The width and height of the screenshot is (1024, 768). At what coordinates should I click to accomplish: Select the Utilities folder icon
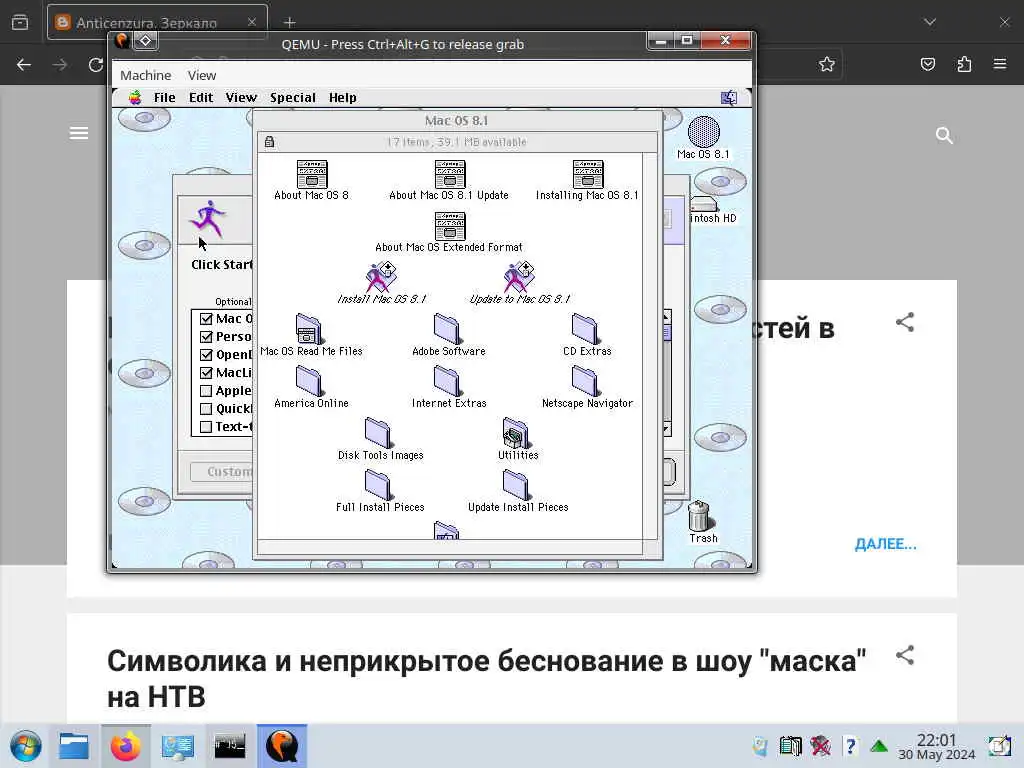coord(516,433)
